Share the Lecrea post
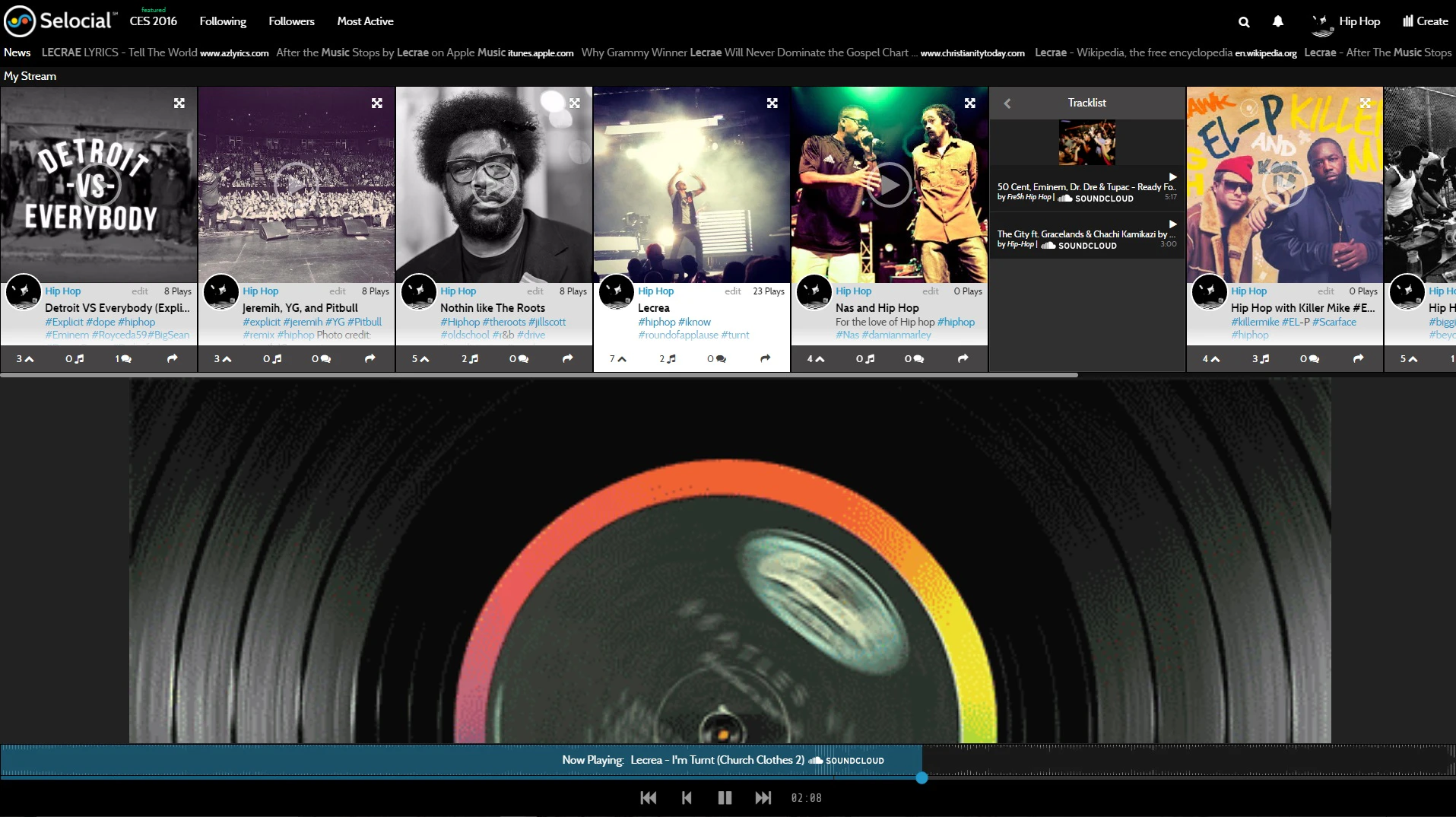This screenshot has width=1456, height=817. click(766, 358)
